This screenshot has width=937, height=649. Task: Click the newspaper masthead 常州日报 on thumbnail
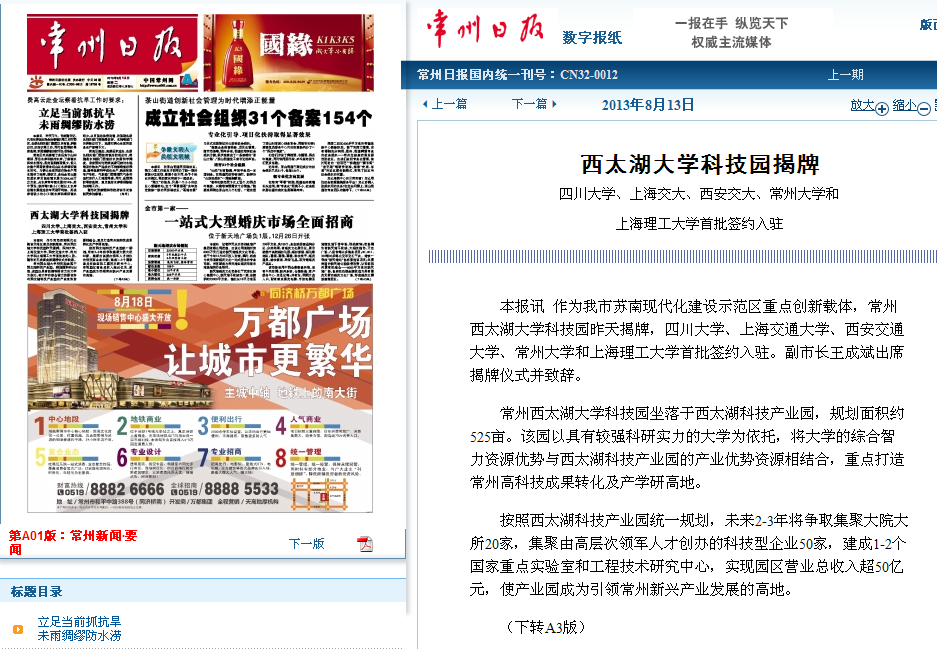click(x=112, y=53)
